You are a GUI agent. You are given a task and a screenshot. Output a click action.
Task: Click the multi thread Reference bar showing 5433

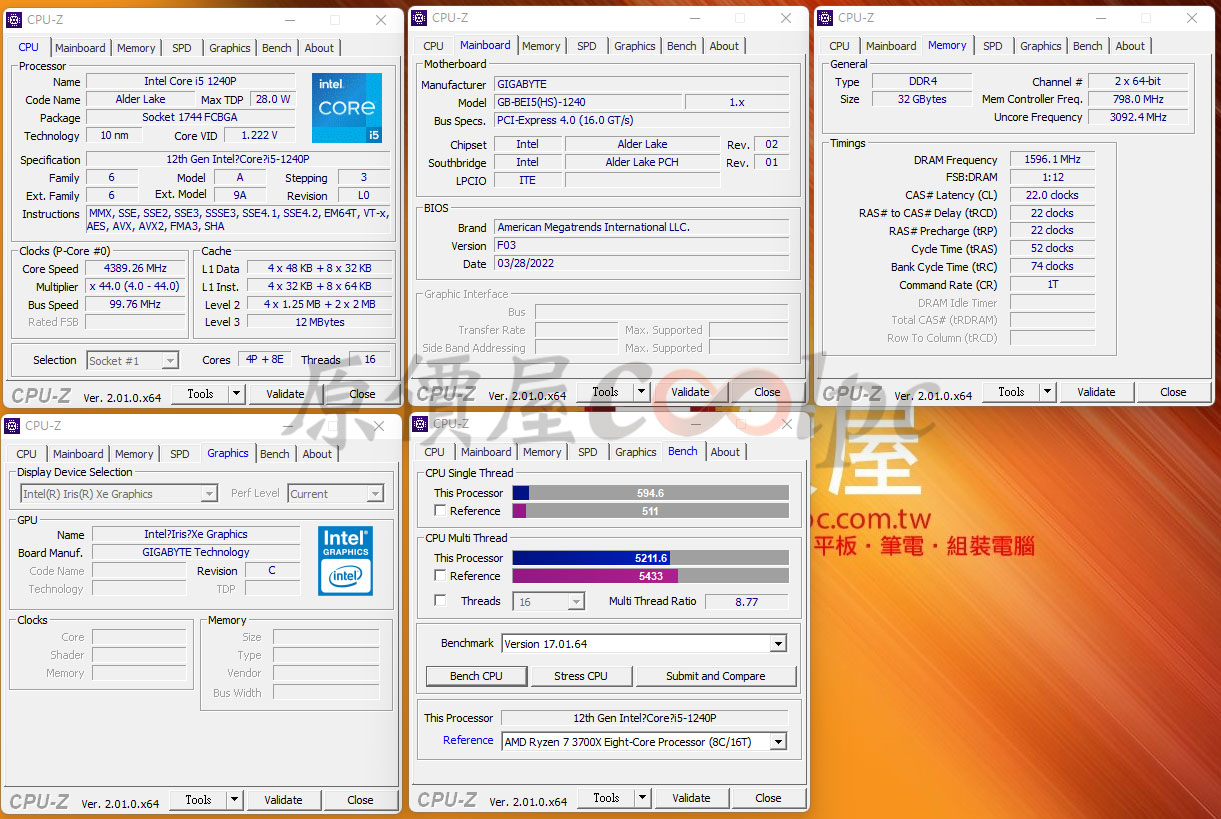point(650,576)
